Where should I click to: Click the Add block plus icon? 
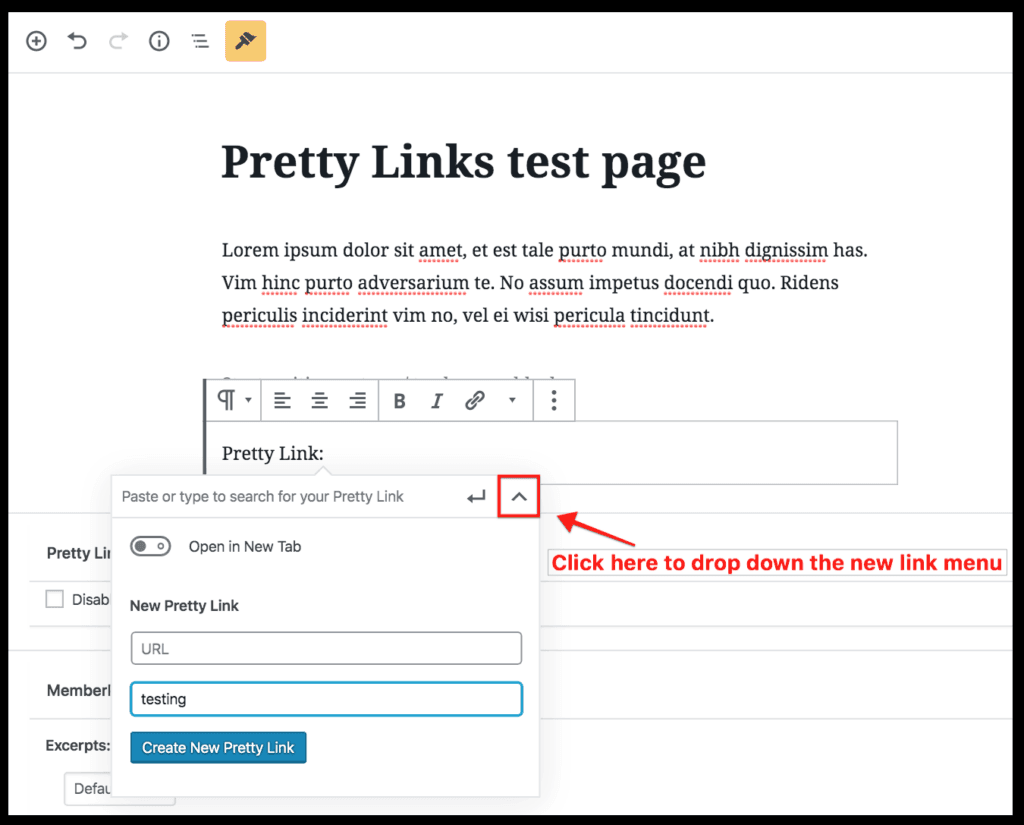tap(36, 41)
